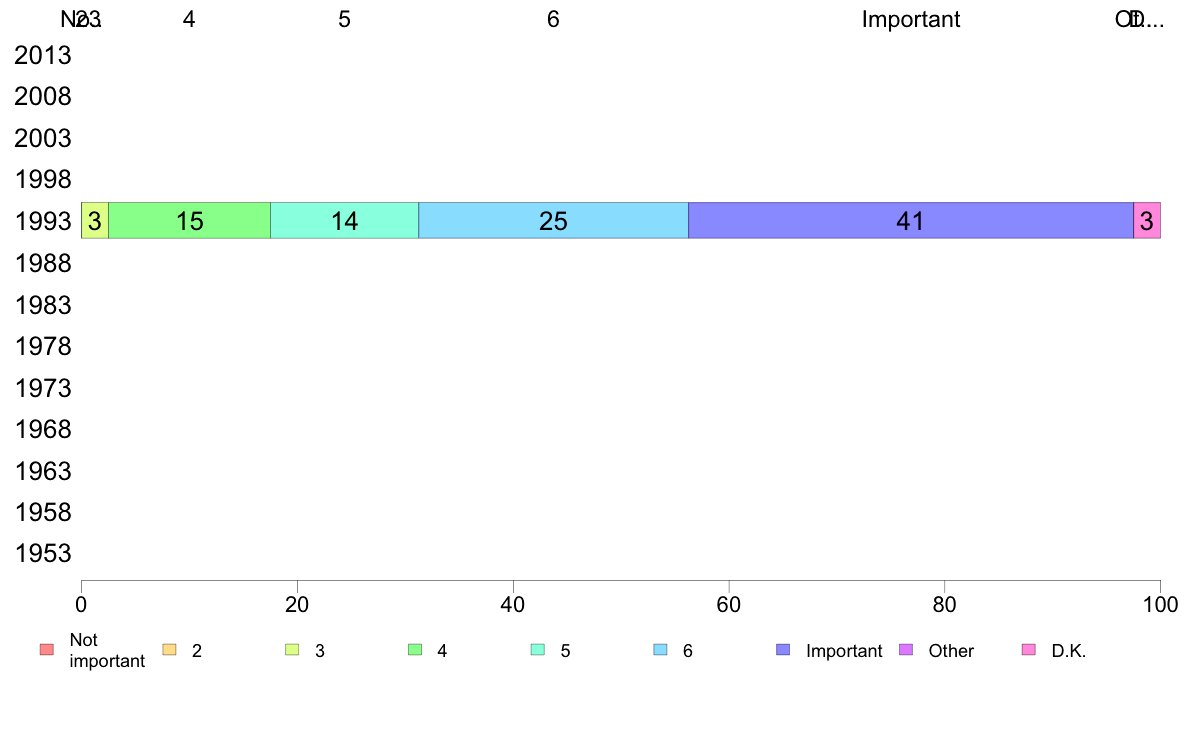Image resolution: width=1188 pixels, height=736 pixels.
Task: Click the 'Important' purple-blue legend swatch
Action: pyautogui.click(x=783, y=650)
